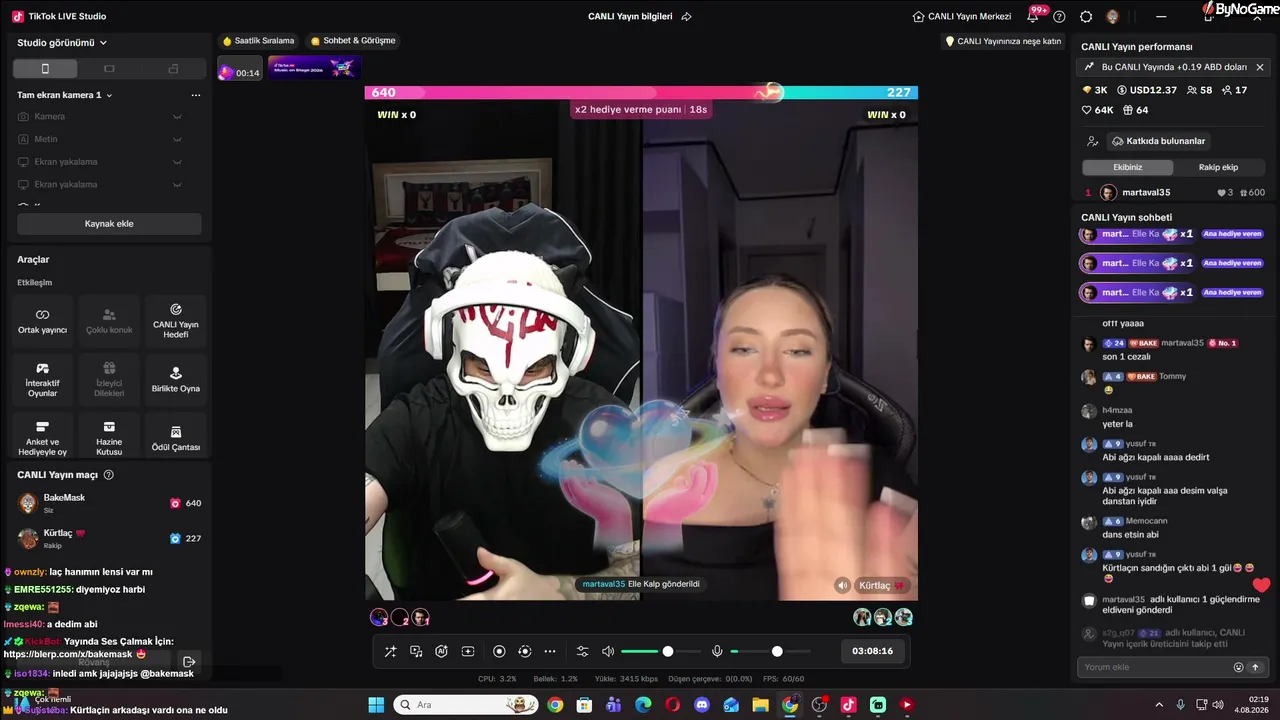
Task: Send the comment with arrow button
Action: pyautogui.click(x=1255, y=667)
